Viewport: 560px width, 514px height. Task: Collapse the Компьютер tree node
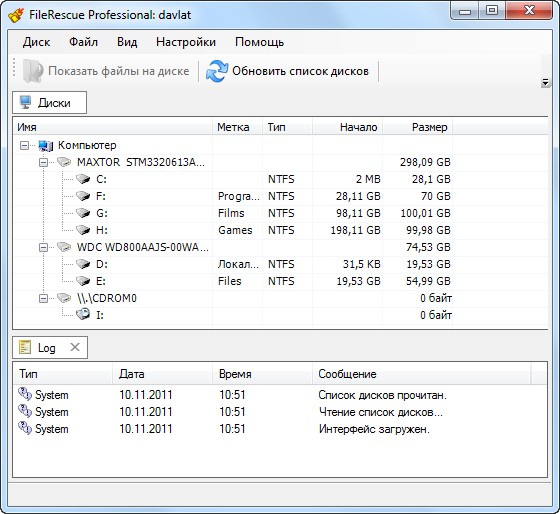pos(24,145)
